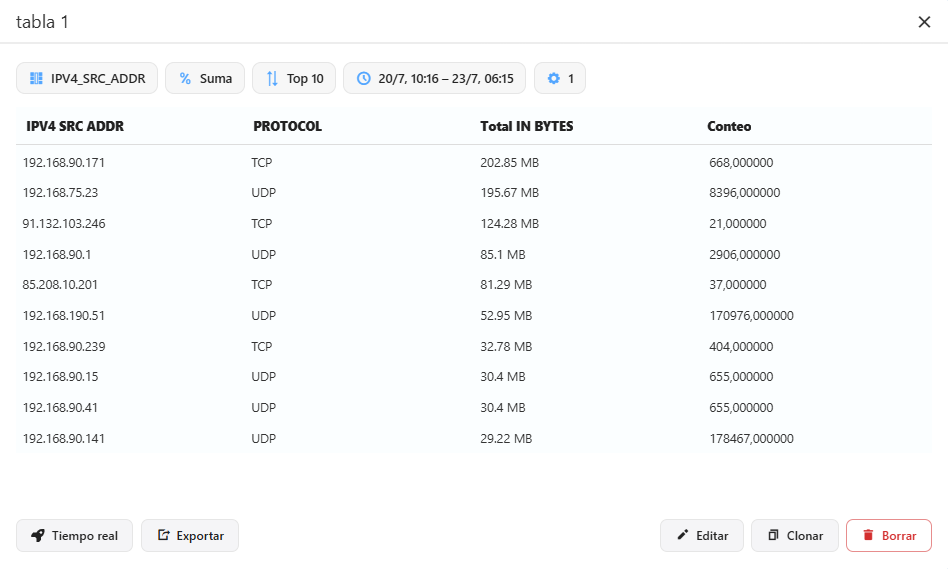948x569 pixels.
Task: Select the 192.168.190.51 address cell
Action: (63, 316)
